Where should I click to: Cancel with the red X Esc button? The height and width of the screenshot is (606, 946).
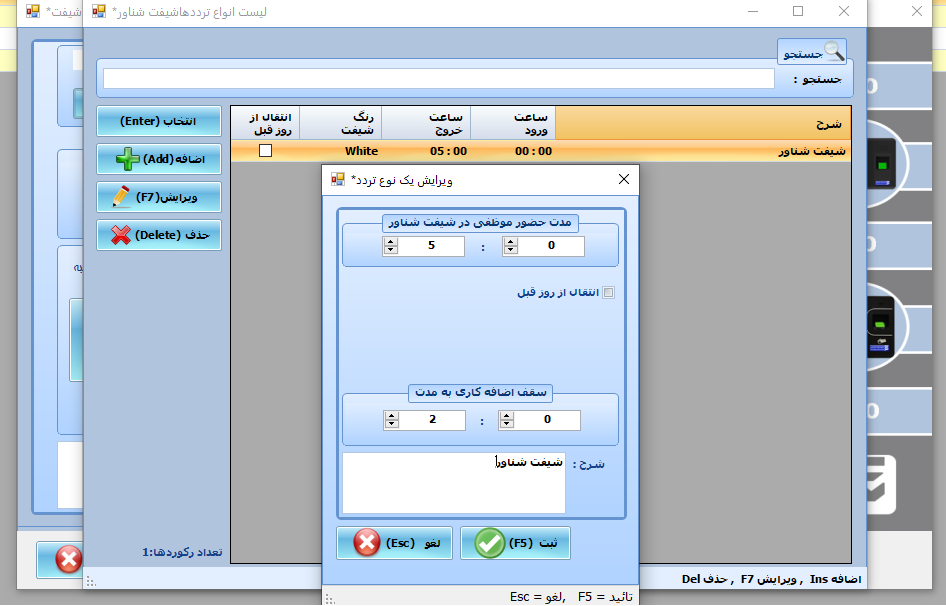pyautogui.click(x=394, y=543)
